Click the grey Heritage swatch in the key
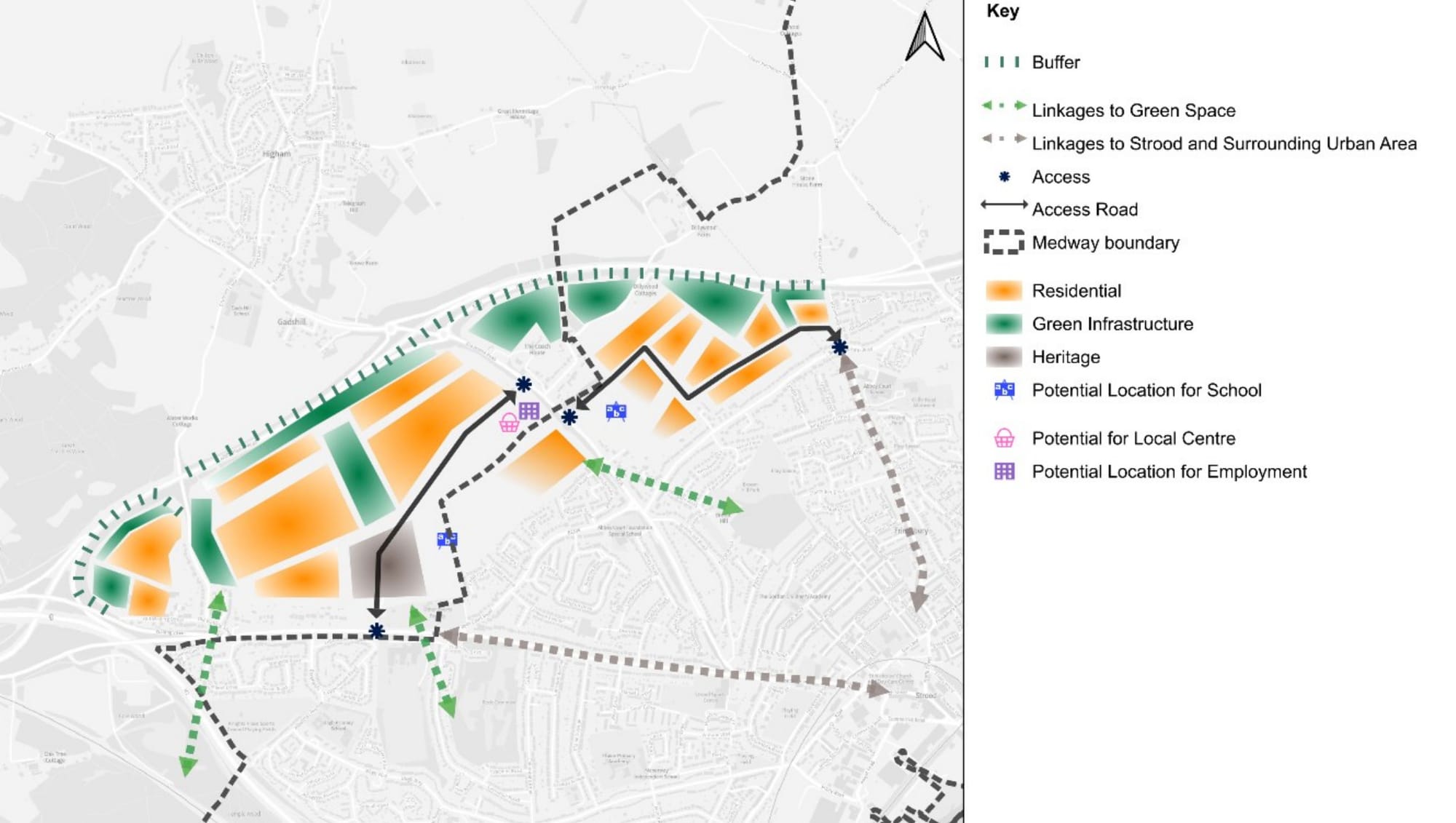The width and height of the screenshot is (1456, 823). point(1003,357)
